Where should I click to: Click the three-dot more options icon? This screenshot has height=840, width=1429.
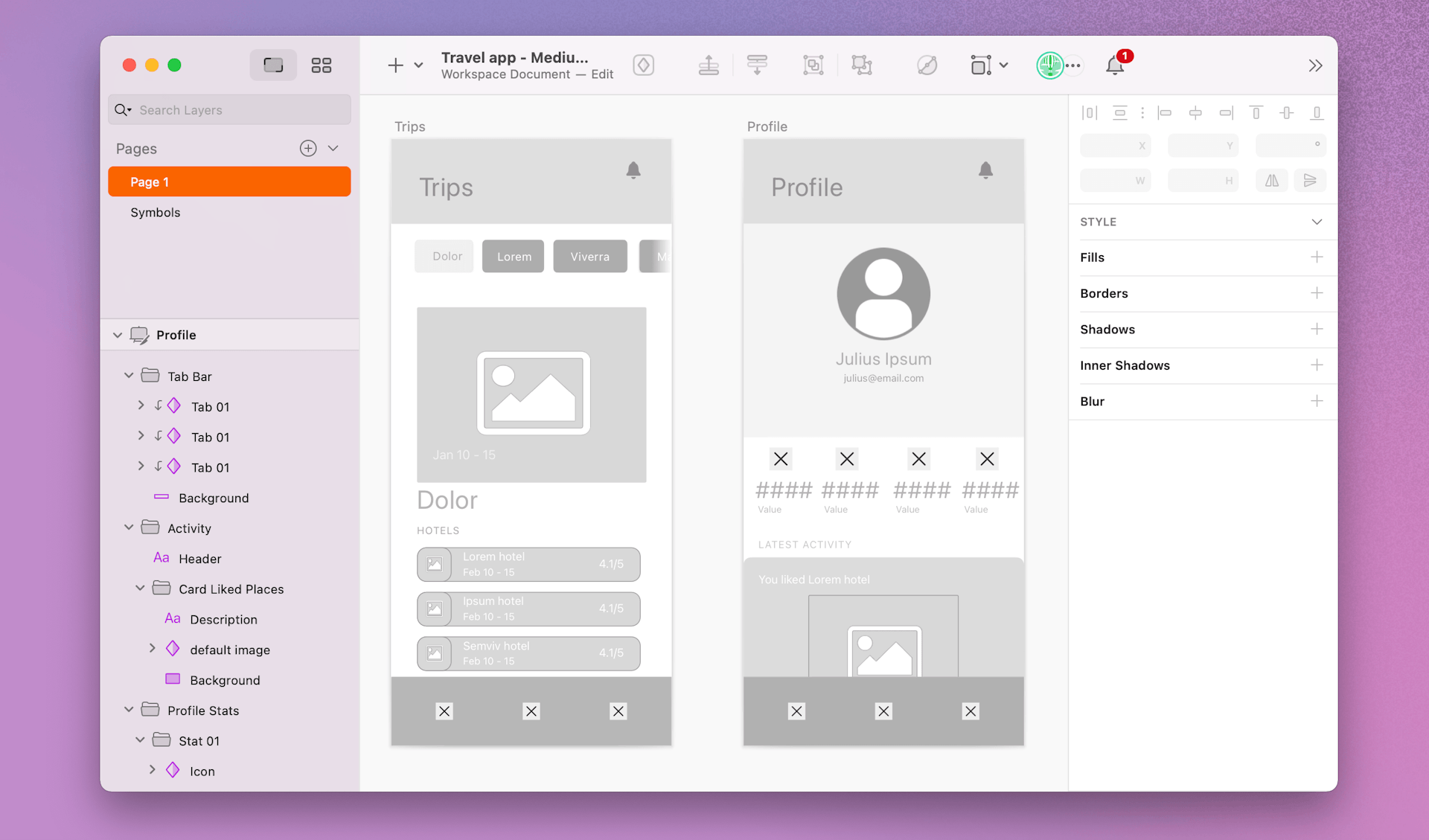coord(1073,65)
